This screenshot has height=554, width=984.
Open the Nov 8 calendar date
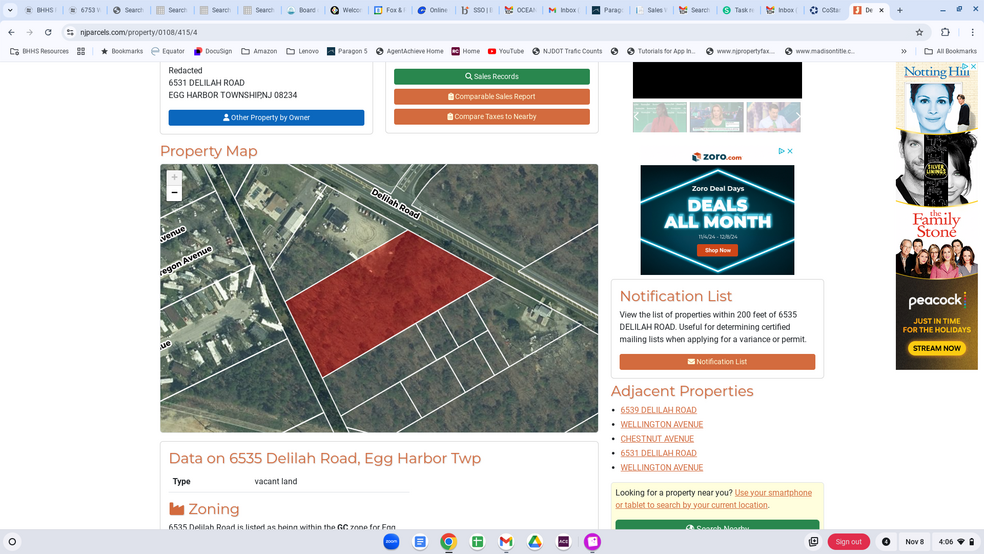pyautogui.click(x=914, y=541)
